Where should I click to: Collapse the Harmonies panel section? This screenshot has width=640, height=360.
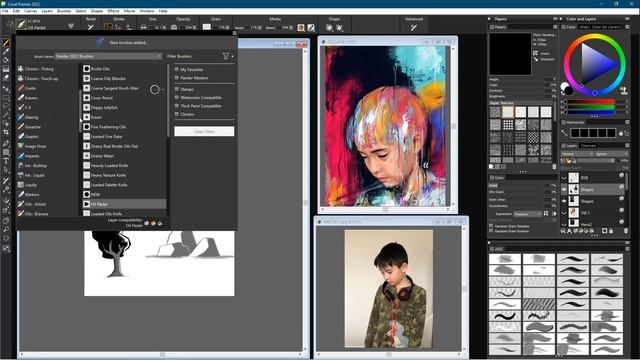pos(564,122)
